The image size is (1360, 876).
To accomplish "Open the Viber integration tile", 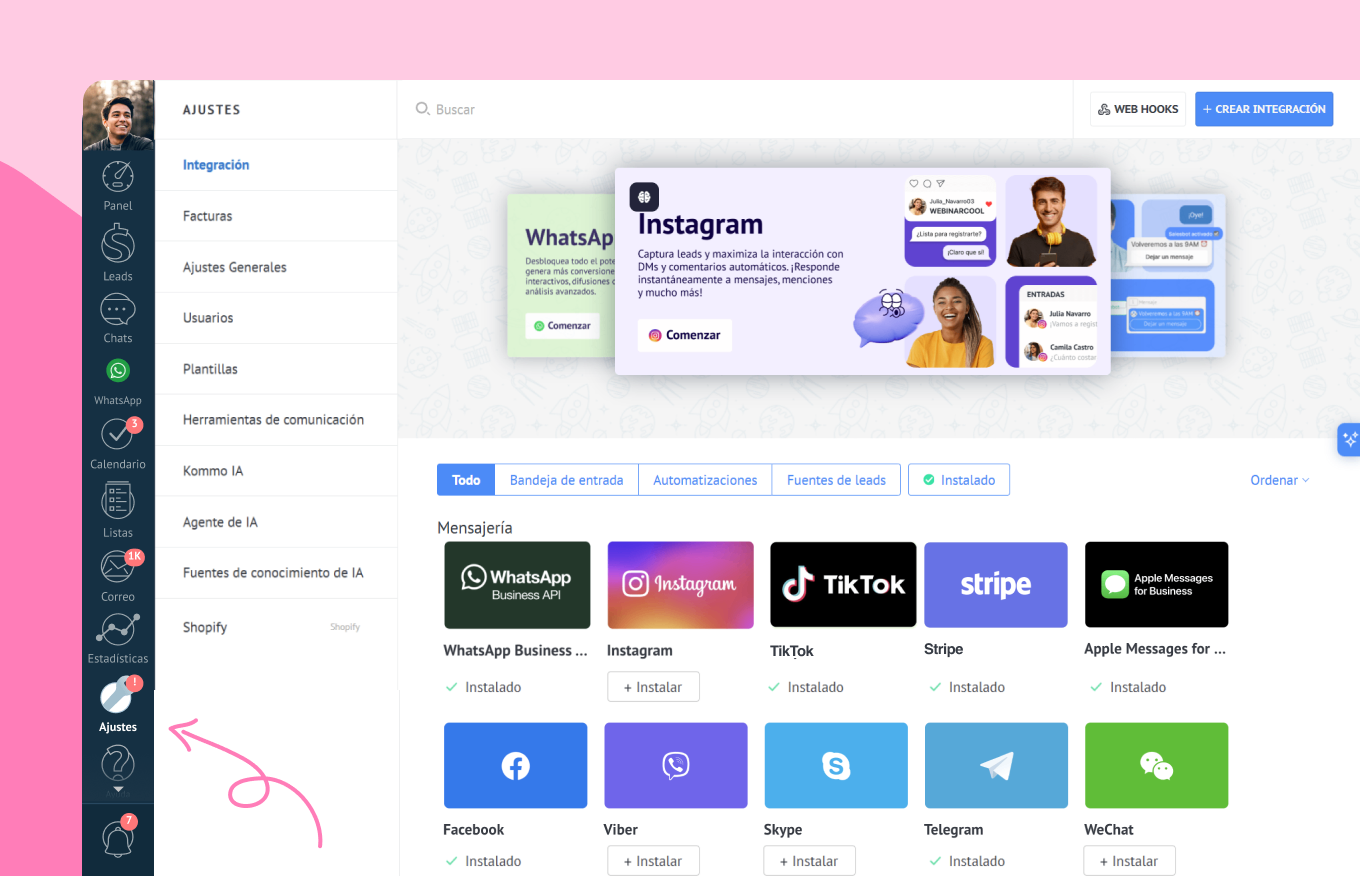I will [x=676, y=766].
